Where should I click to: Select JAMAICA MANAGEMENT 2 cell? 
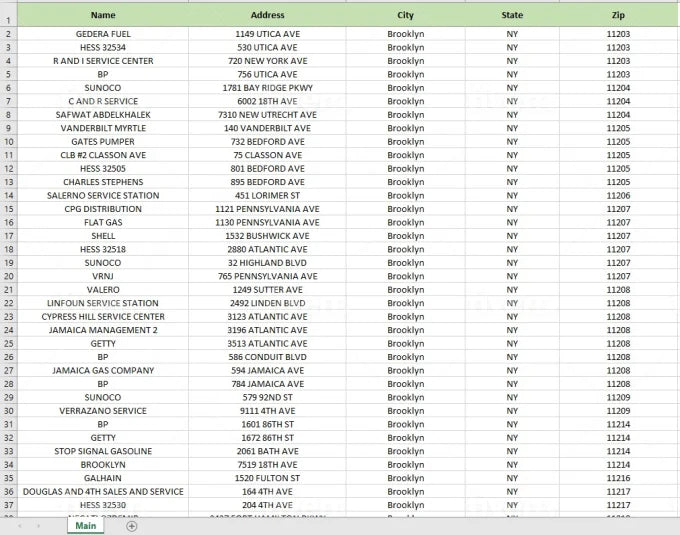(x=103, y=329)
